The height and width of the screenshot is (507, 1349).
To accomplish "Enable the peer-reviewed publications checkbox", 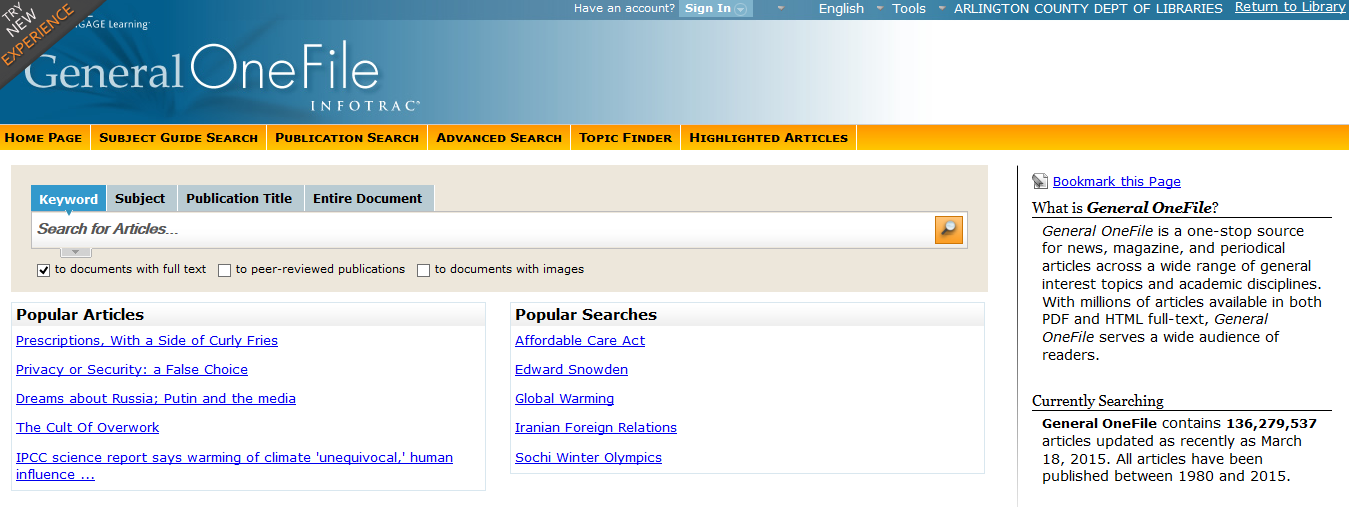I will (225, 270).
